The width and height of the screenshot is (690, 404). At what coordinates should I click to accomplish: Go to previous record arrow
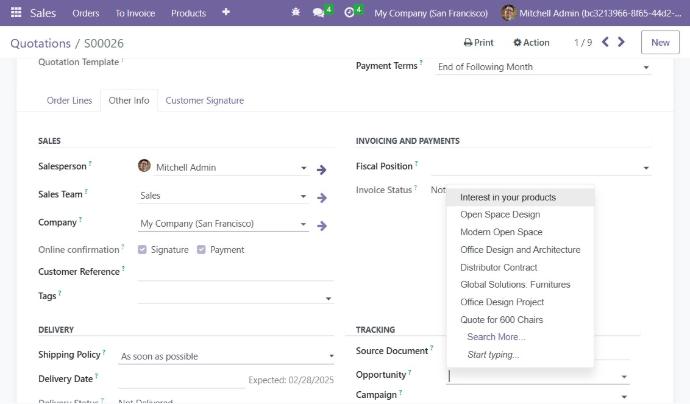604,42
